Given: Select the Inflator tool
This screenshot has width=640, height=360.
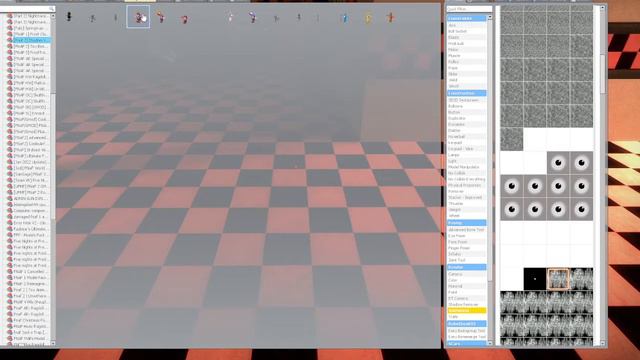Looking at the screenshot, I should (467, 254).
